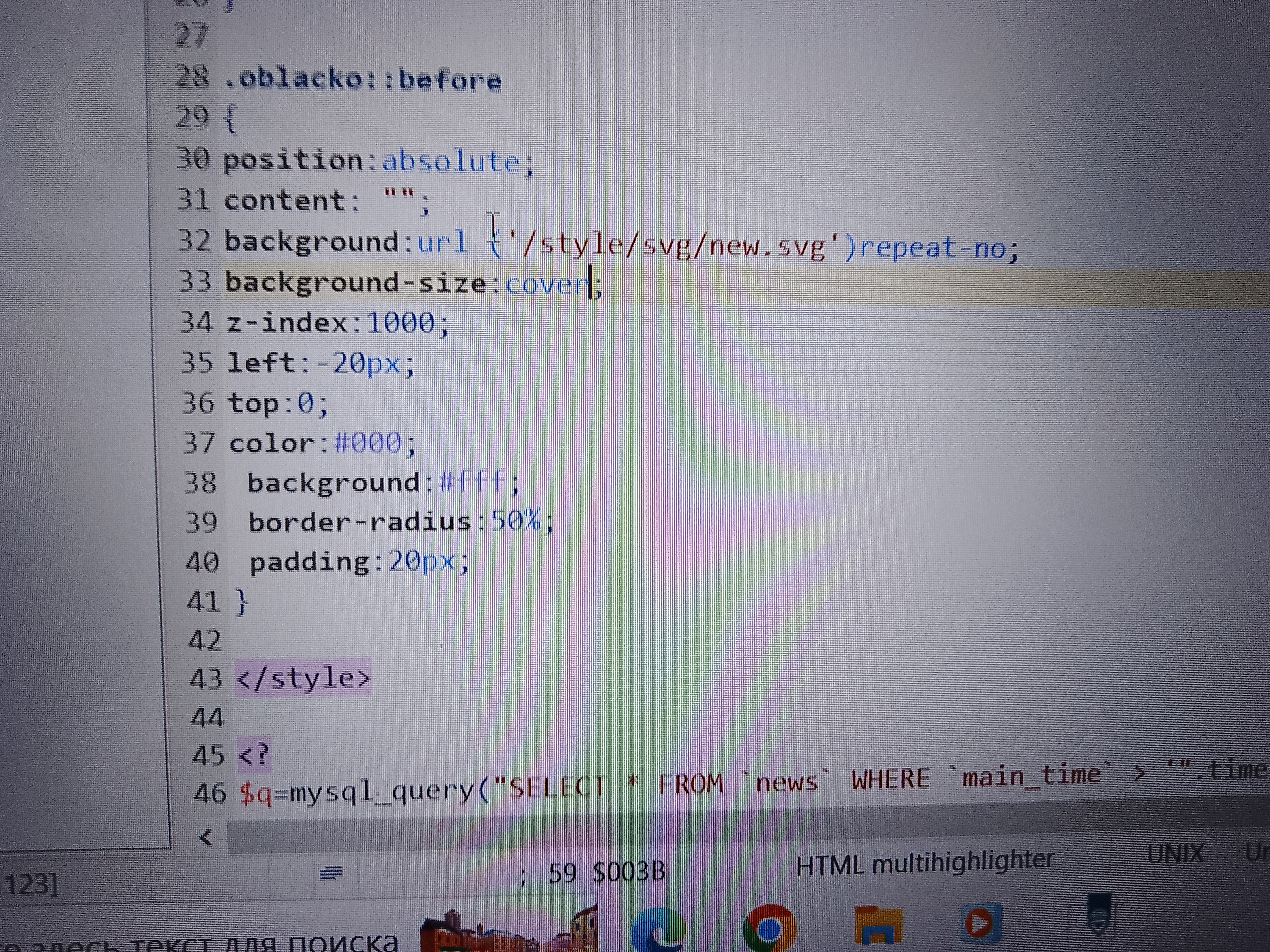The height and width of the screenshot is (952, 1270).
Task: Click the PHP opening tag on line 45
Action: [x=253, y=755]
